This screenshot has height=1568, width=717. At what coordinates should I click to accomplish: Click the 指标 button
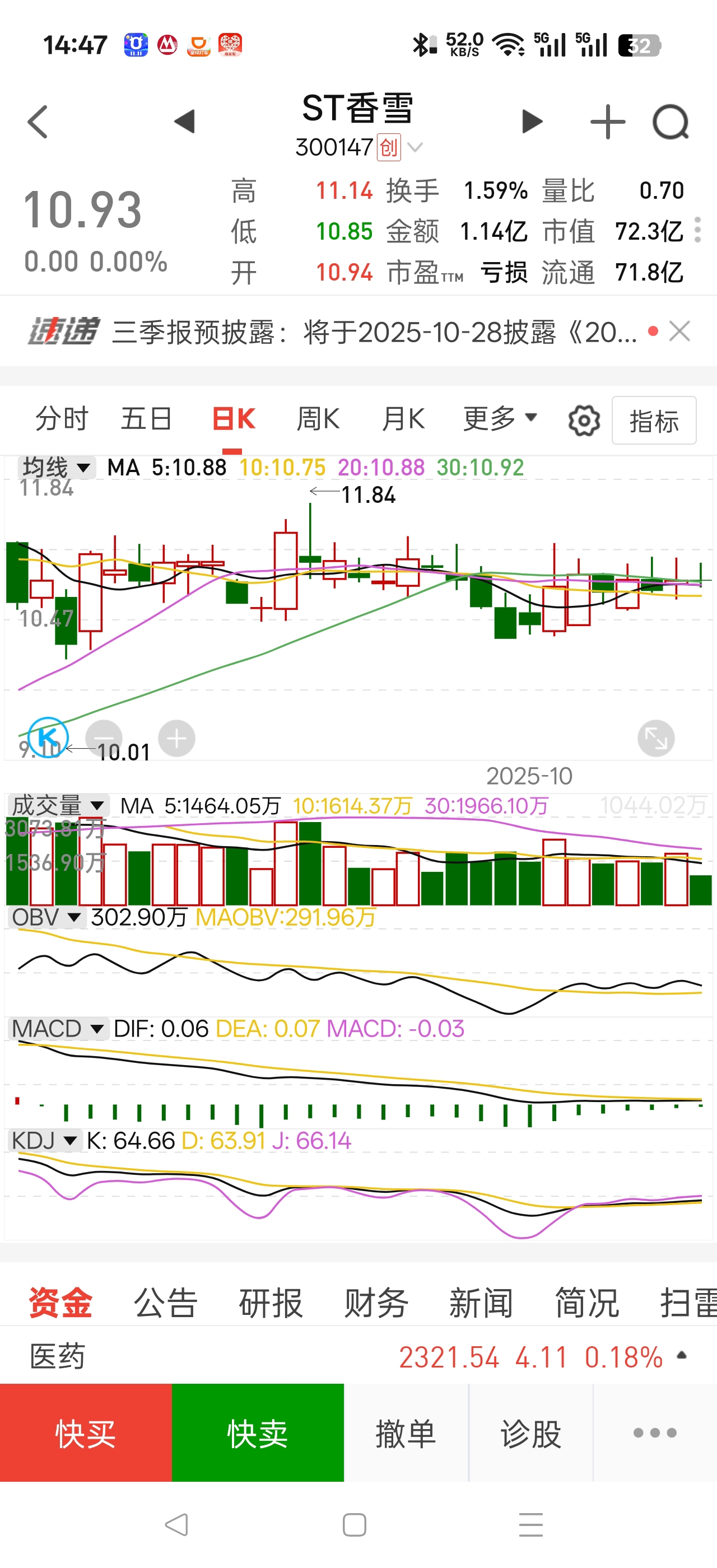click(654, 421)
